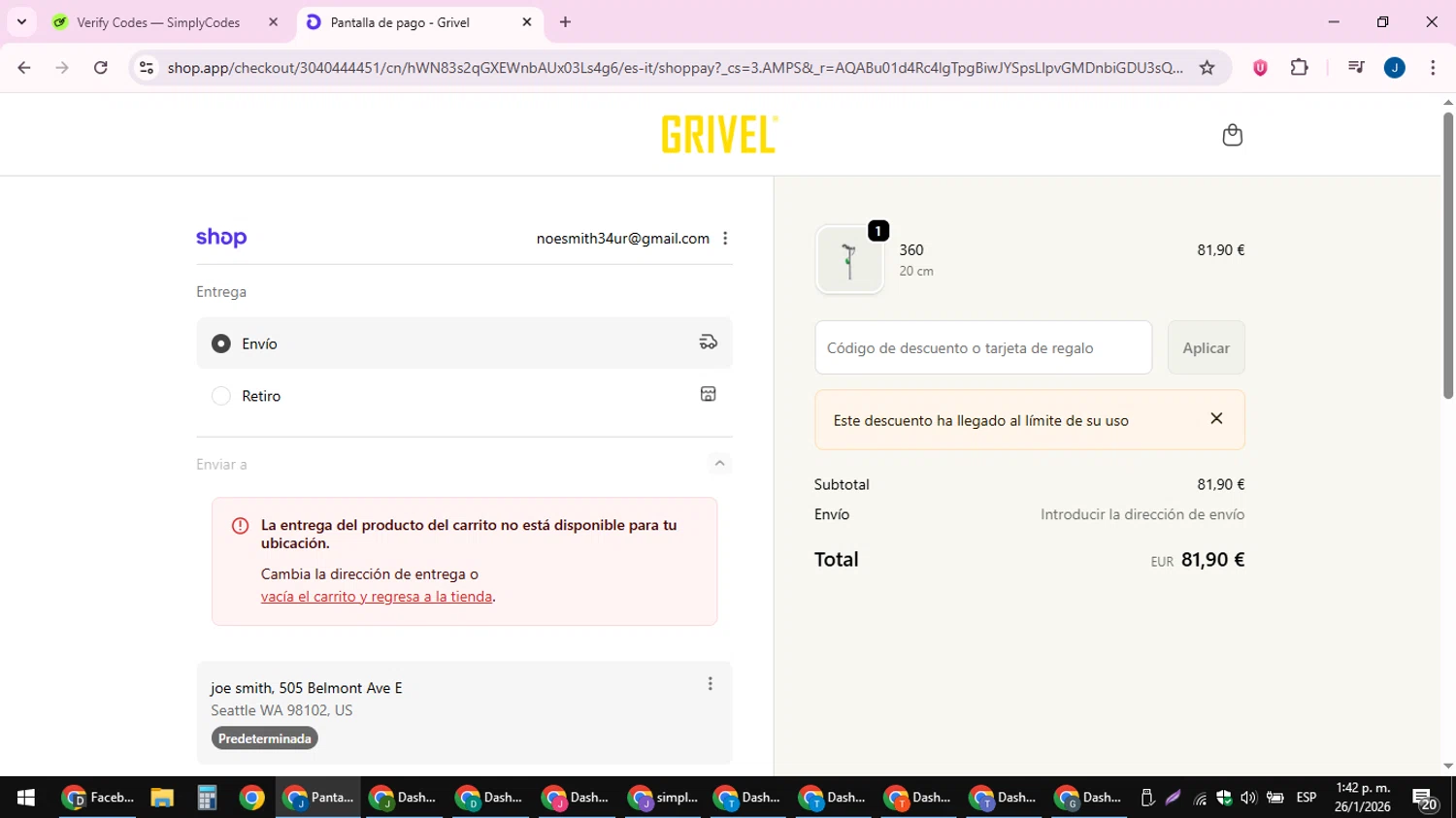
Task: Click the Grivel logo
Action: pyautogui.click(x=719, y=135)
